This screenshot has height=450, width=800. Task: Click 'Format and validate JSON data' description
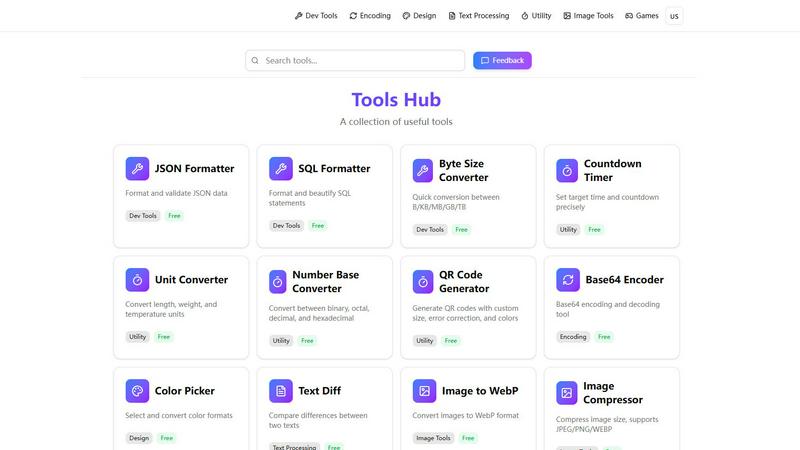177,193
